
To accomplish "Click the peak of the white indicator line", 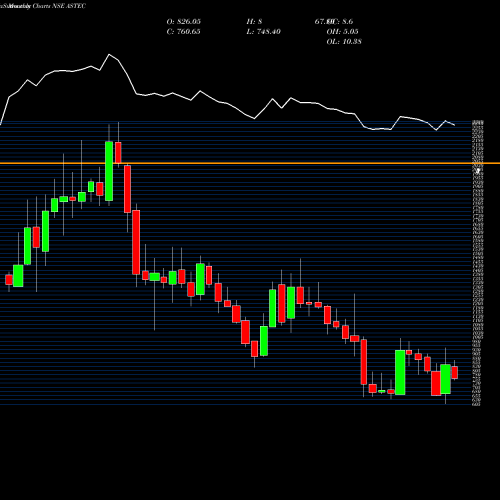I will [109, 54].
